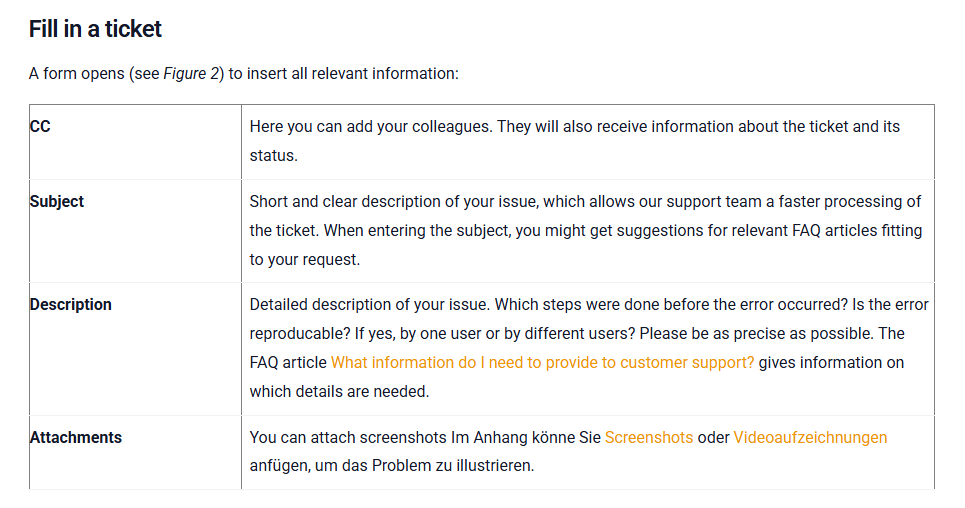This screenshot has height=508, width=965.
Task: Click the Subject row label
Action: click(x=57, y=202)
